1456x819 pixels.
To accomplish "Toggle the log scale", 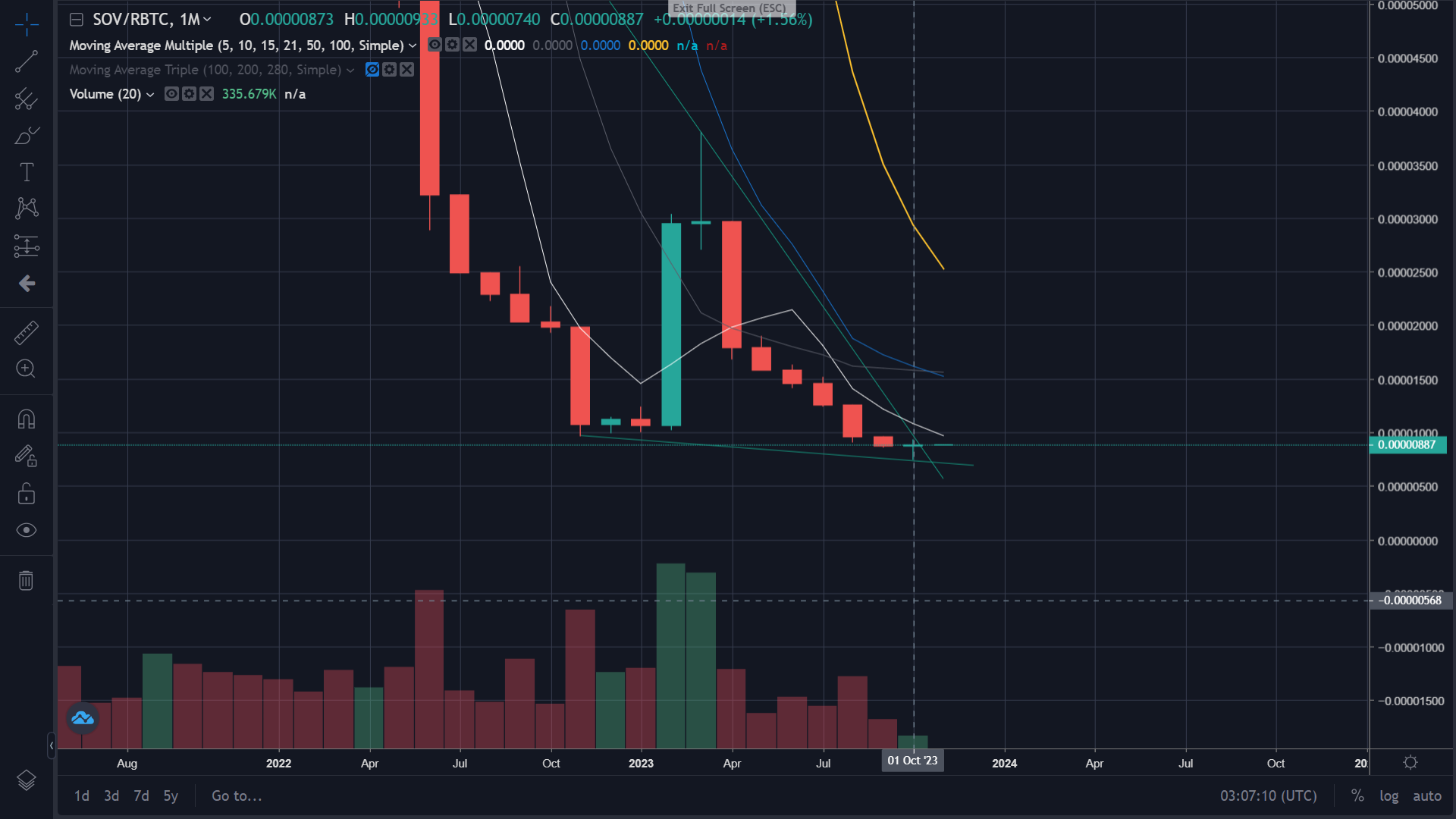I will tap(1389, 795).
